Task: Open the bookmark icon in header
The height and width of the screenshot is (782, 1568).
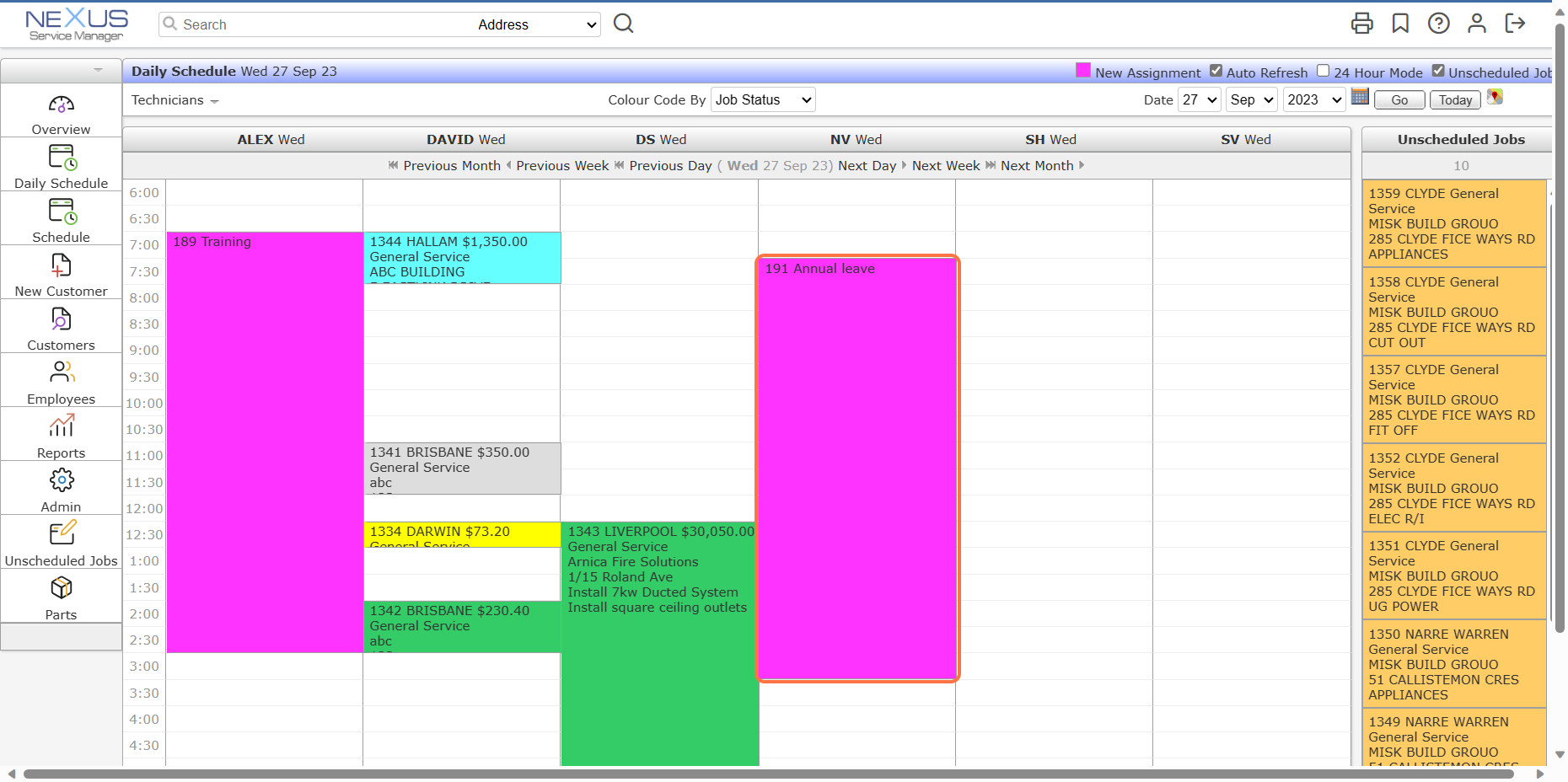Action: [x=1400, y=24]
